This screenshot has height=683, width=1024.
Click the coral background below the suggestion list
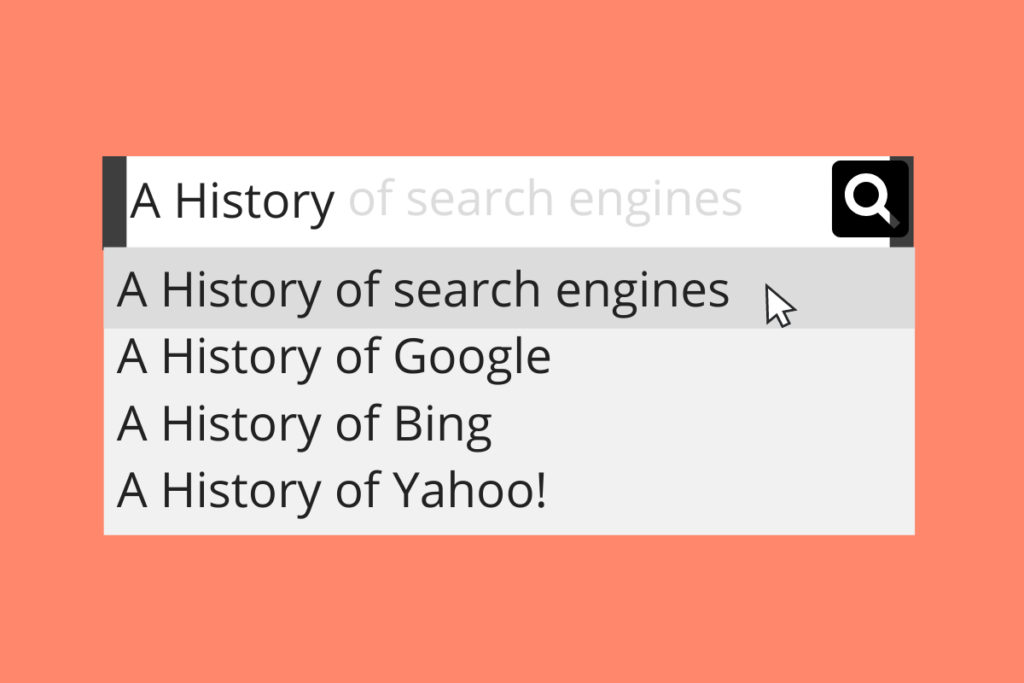(x=512, y=608)
